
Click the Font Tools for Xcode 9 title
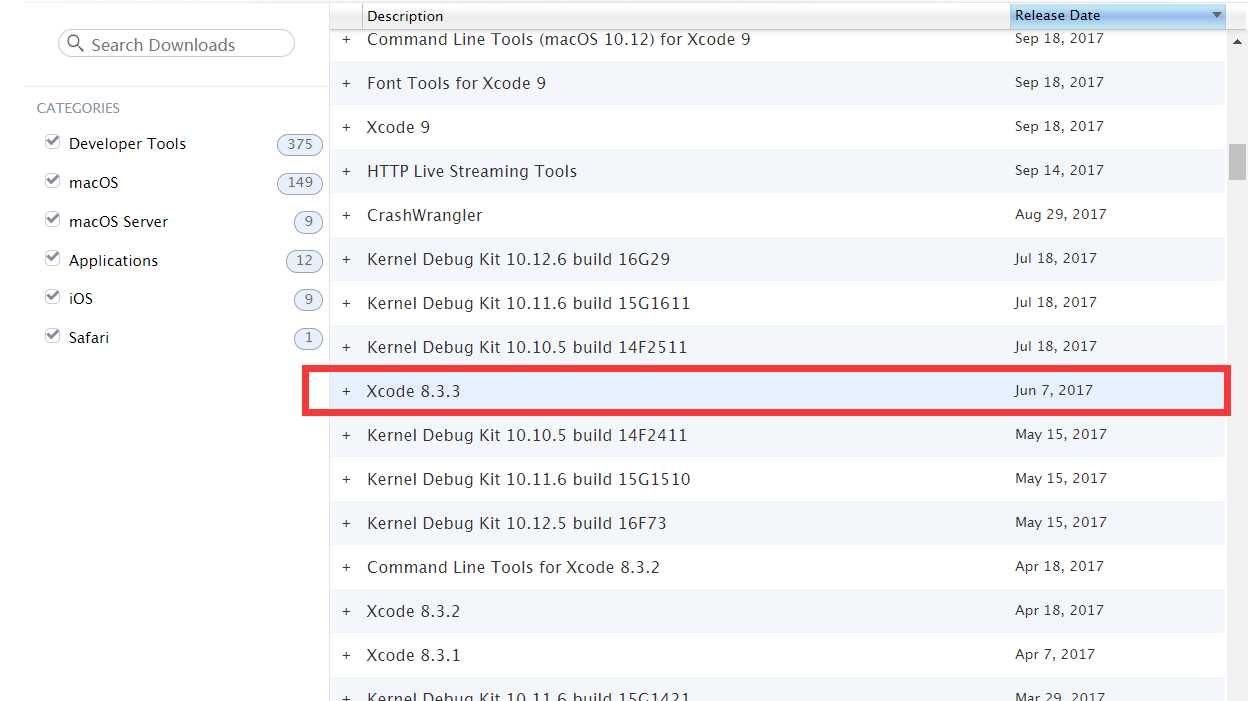(x=456, y=83)
